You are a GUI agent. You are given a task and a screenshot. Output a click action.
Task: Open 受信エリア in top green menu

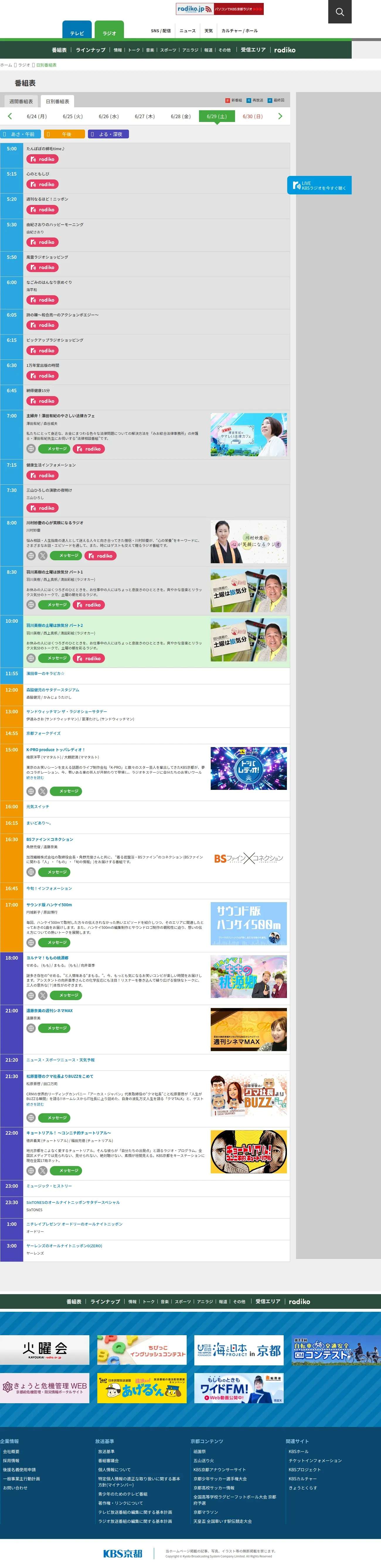point(253,50)
